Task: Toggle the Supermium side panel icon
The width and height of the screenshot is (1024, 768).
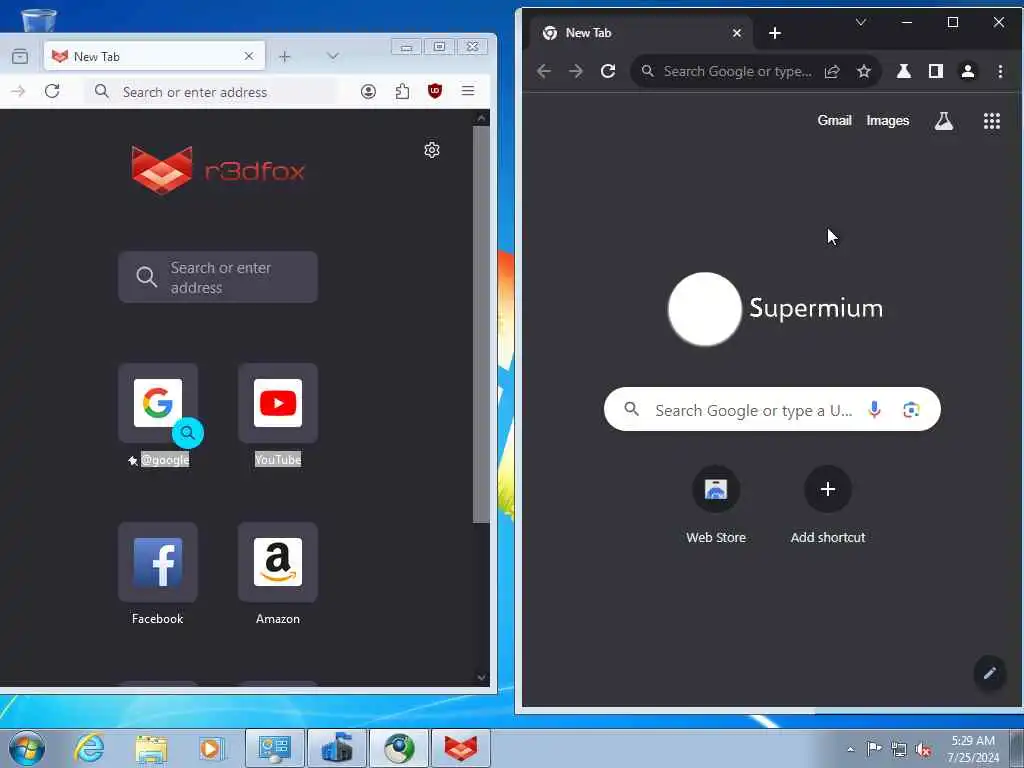Action: point(936,71)
